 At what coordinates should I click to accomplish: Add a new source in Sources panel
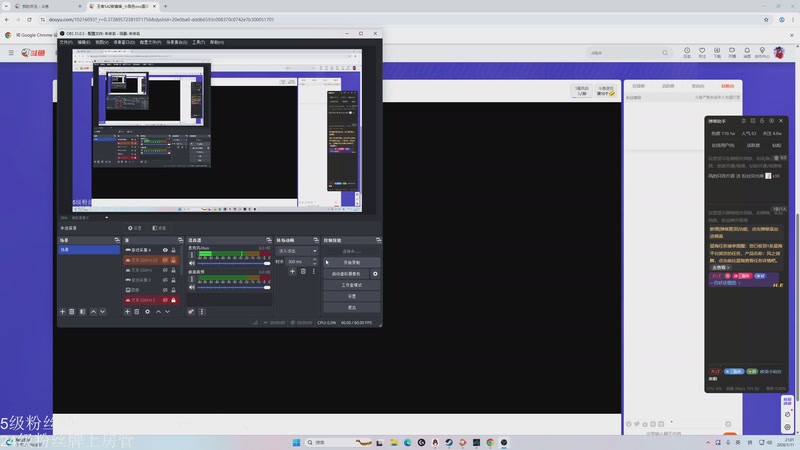pyautogui.click(x=127, y=312)
